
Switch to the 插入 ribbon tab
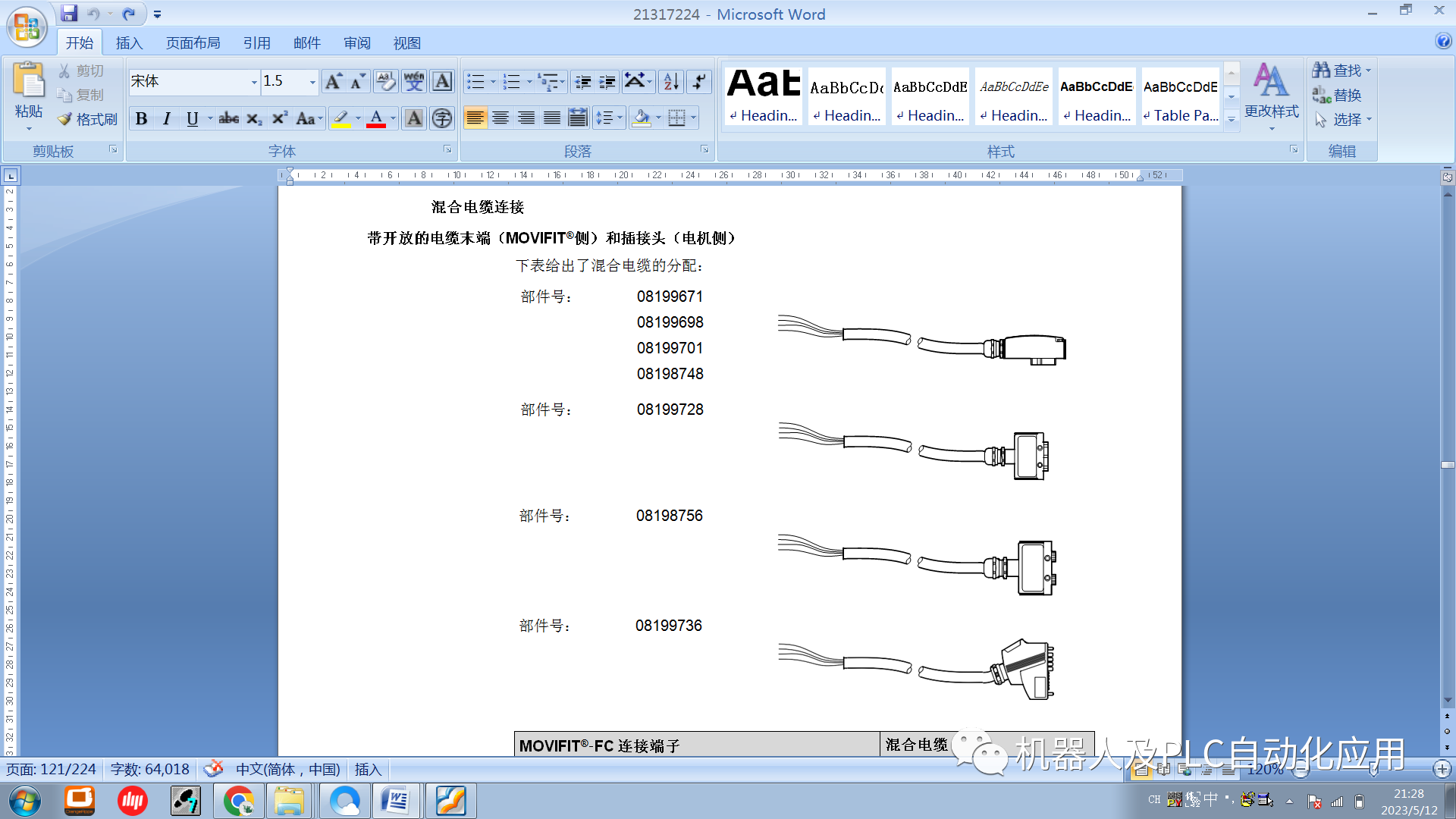pos(129,42)
